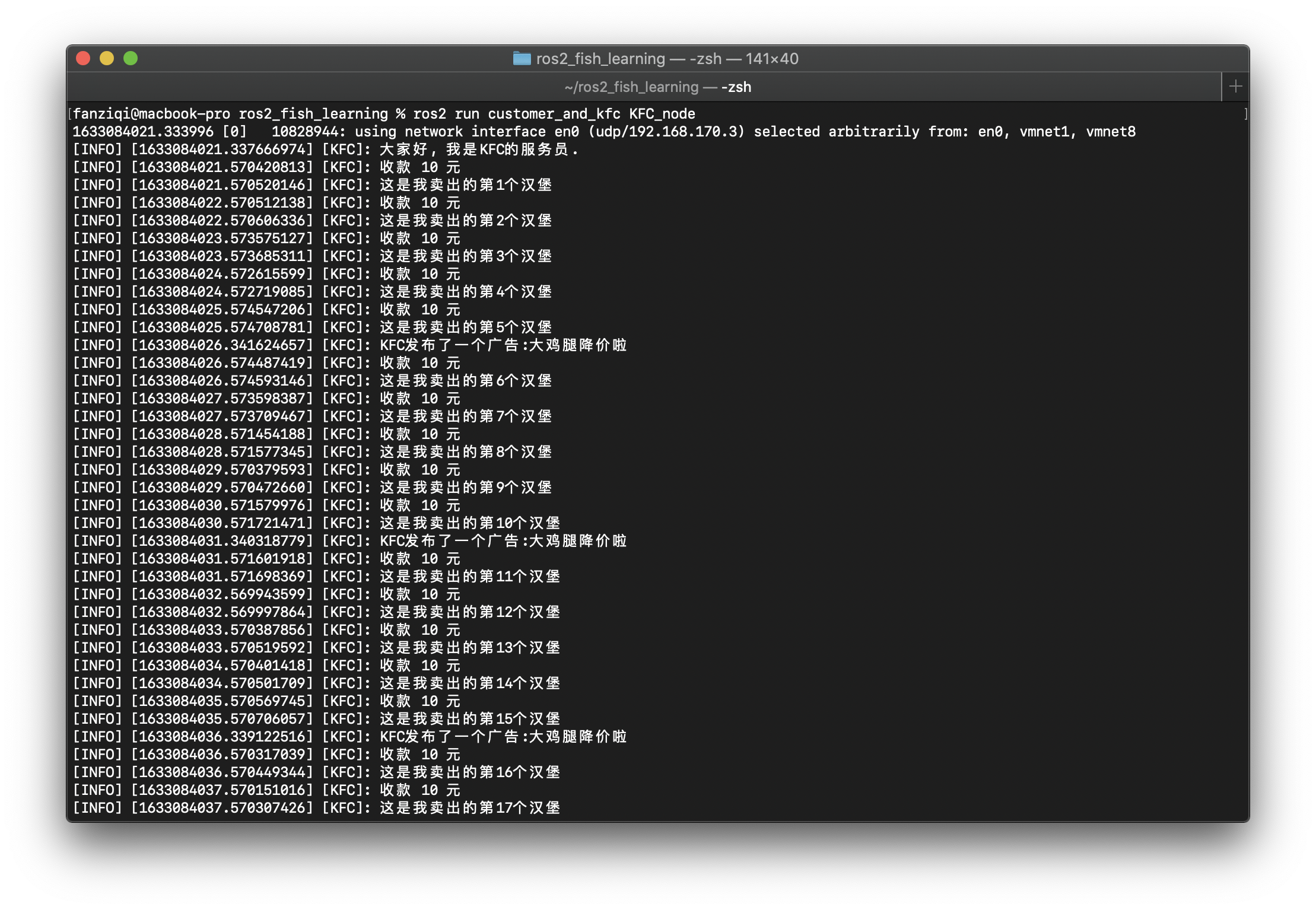The height and width of the screenshot is (910, 1316).
Task: Click log line for 第13个汉堡
Action: point(316,648)
